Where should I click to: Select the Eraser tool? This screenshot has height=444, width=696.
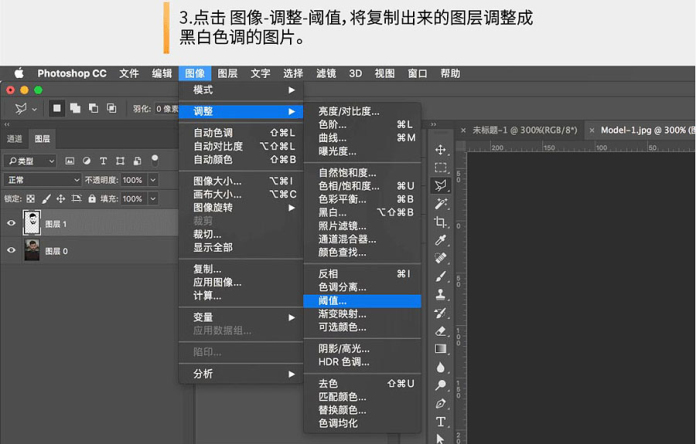[x=440, y=330]
